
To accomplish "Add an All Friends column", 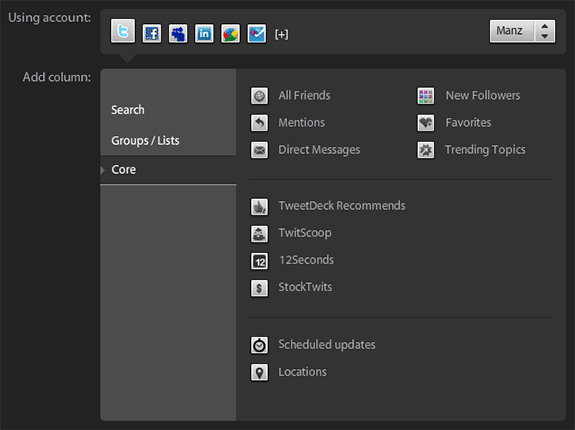I will click(304, 96).
